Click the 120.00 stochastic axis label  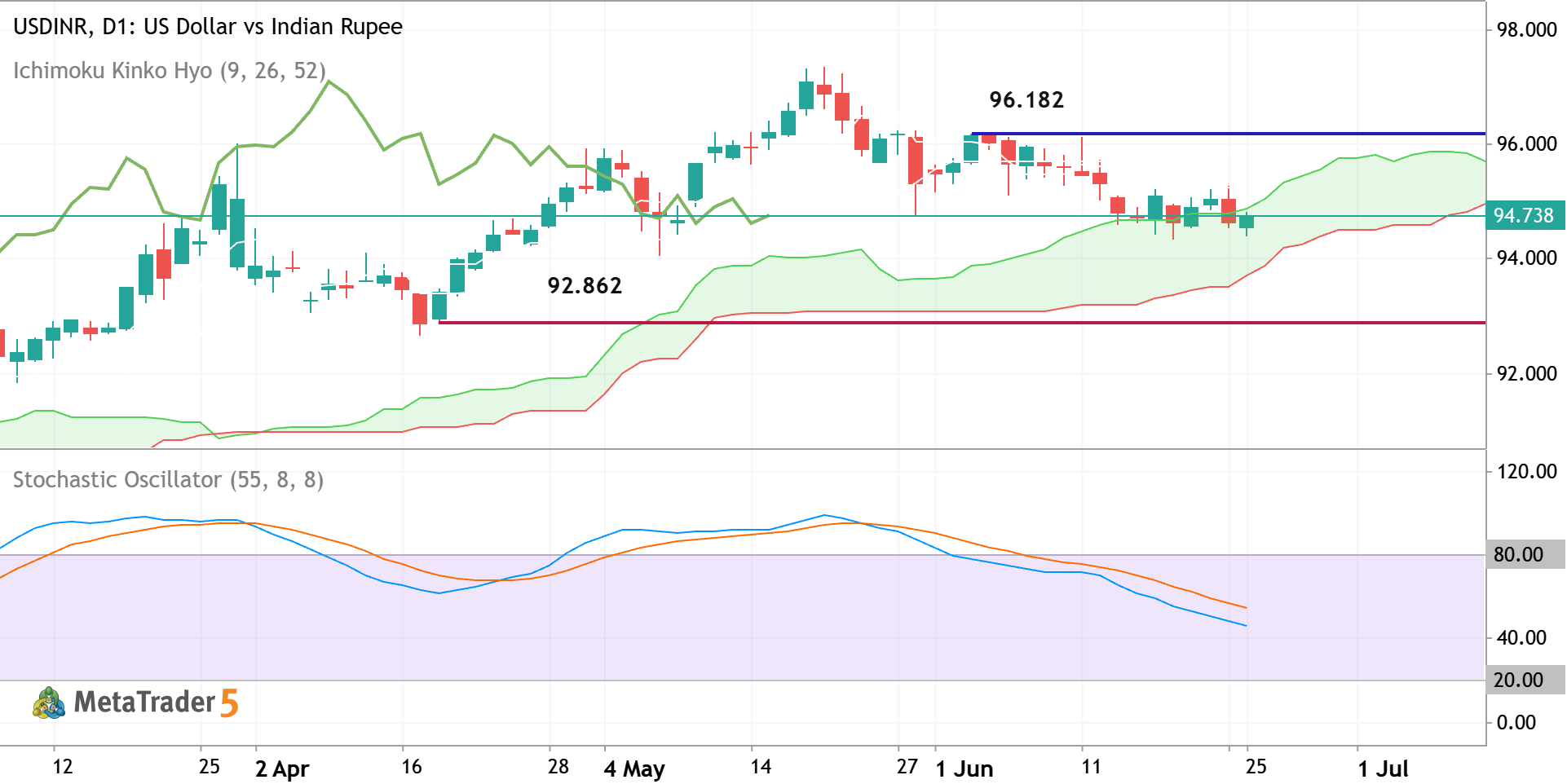pyautogui.click(x=1527, y=472)
